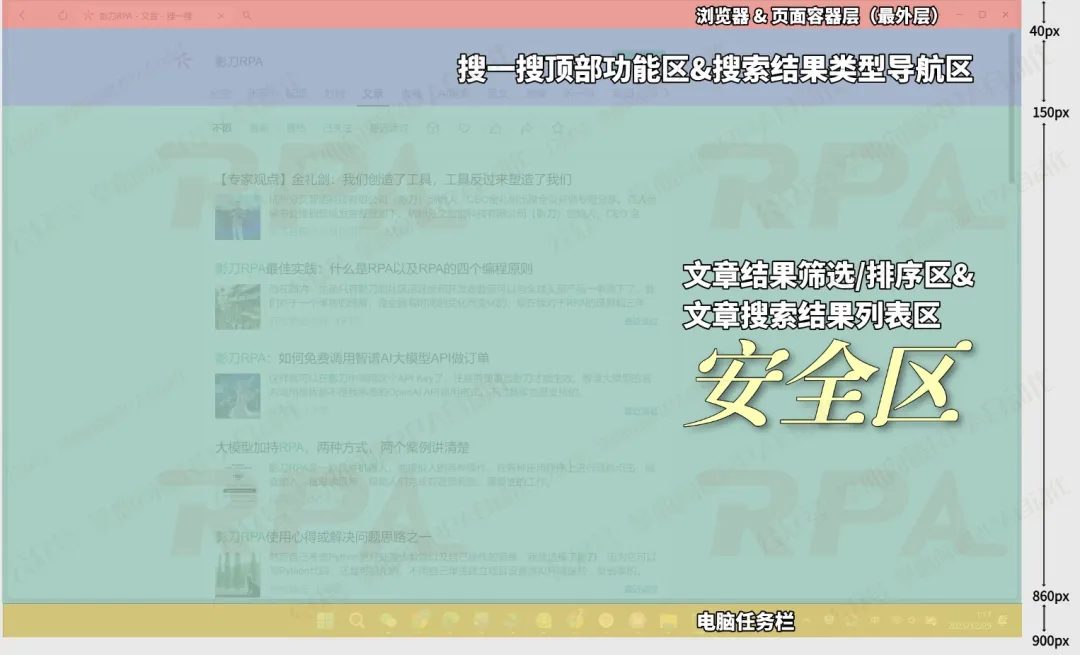Click the cube icon in filter row
Viewport: 1080px width, 655px height.
[x=433, y=128]
